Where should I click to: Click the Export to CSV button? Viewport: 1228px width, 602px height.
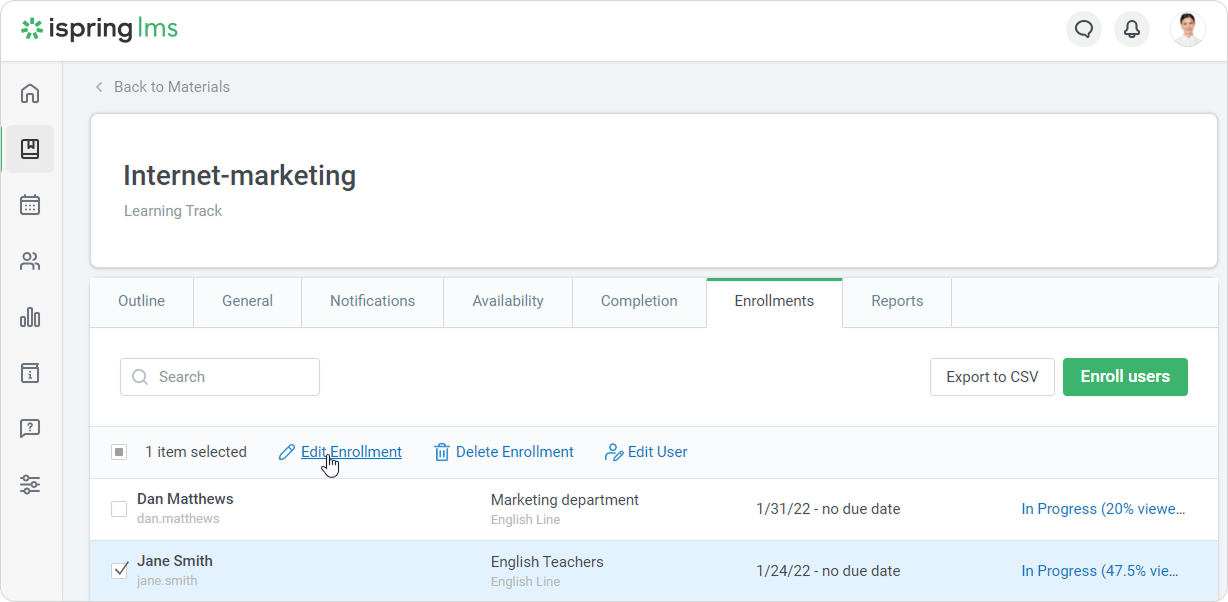(x=992, y=377)
